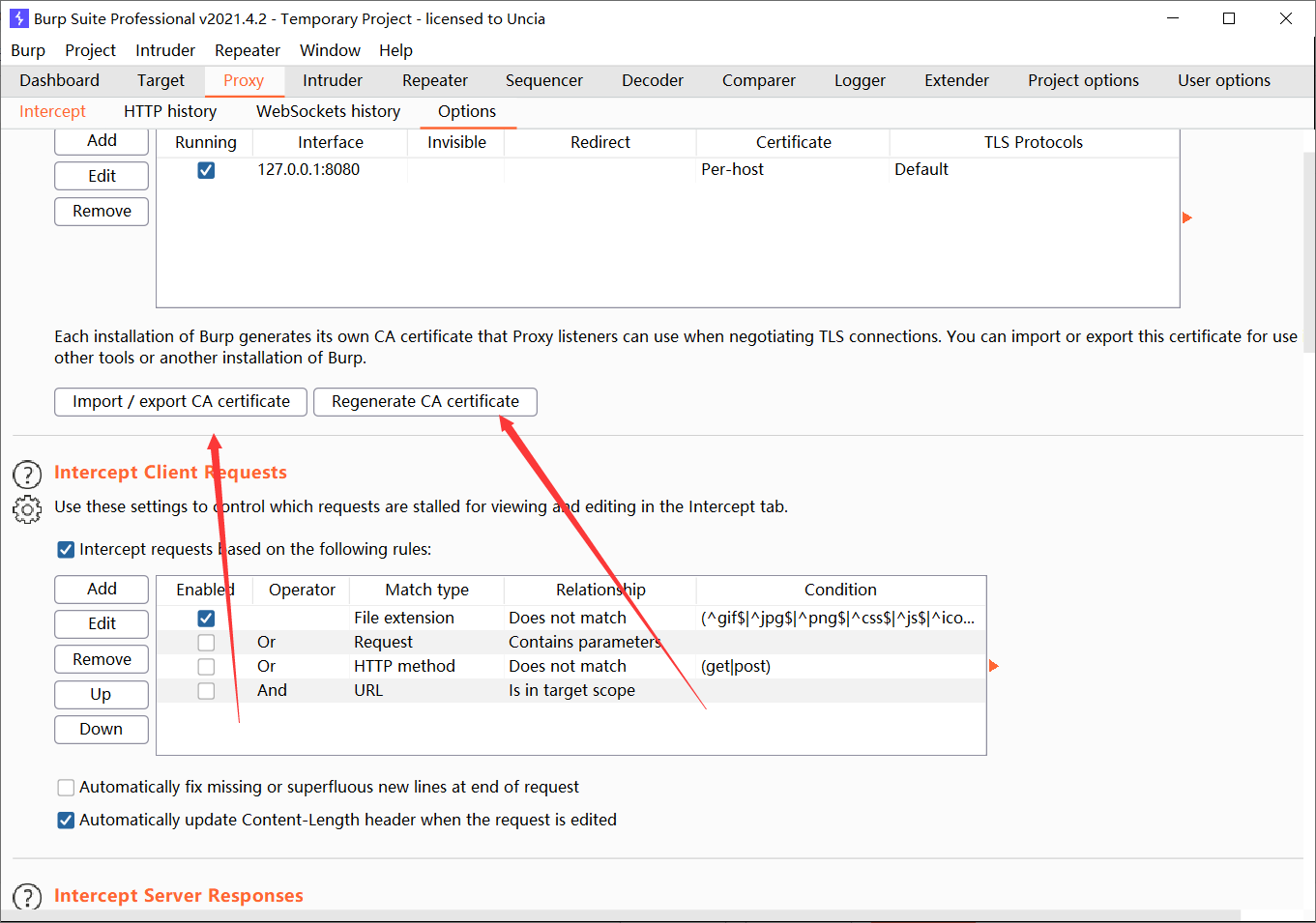Click the Condition column header
This screenshot has height=923, width=1316.
[x=840, y=590]
